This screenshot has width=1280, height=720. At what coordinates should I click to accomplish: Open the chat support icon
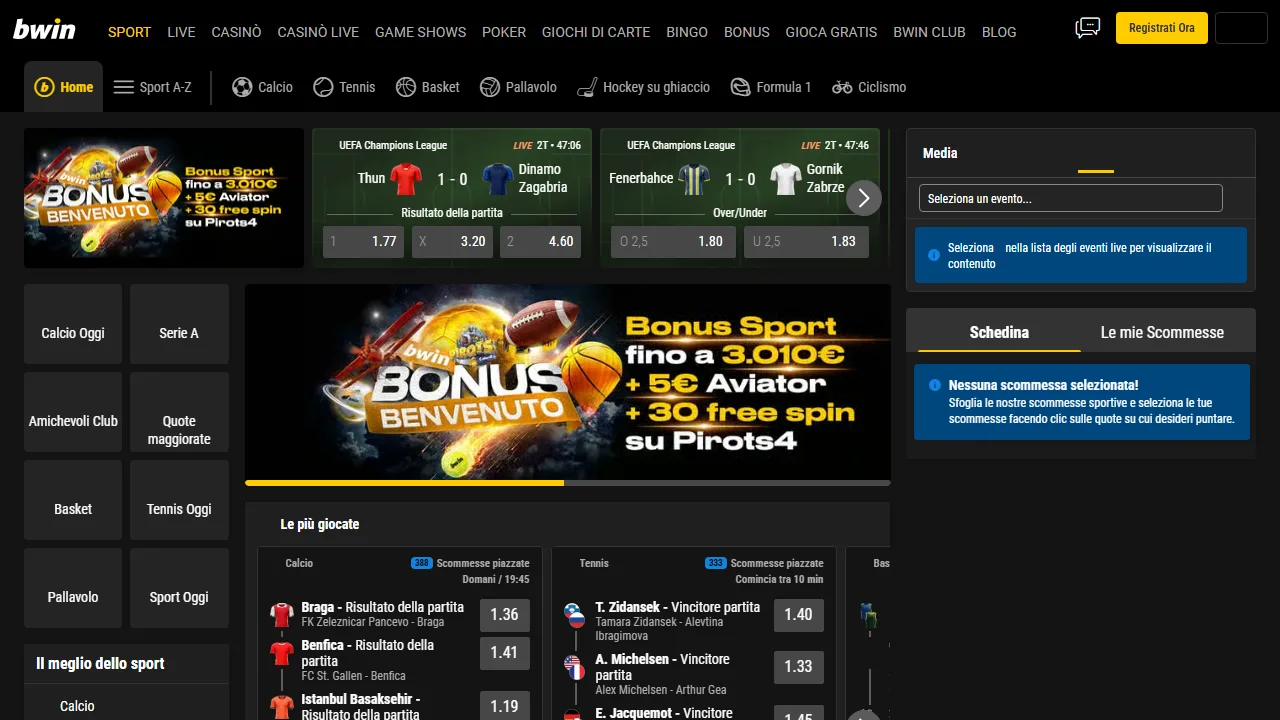coord(1087,28)
